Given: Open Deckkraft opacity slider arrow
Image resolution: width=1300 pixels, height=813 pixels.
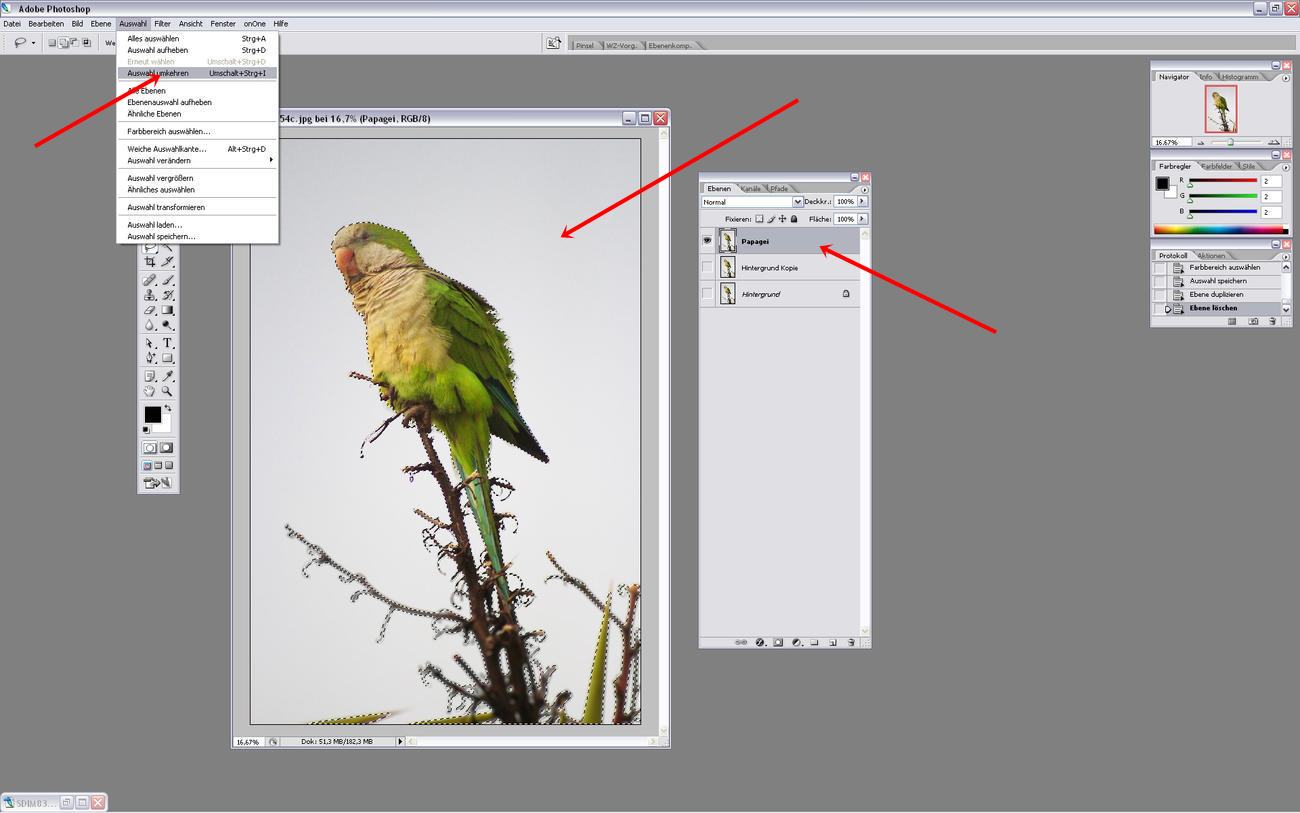Looking at the screenshot, I should (x=862, y=201).
